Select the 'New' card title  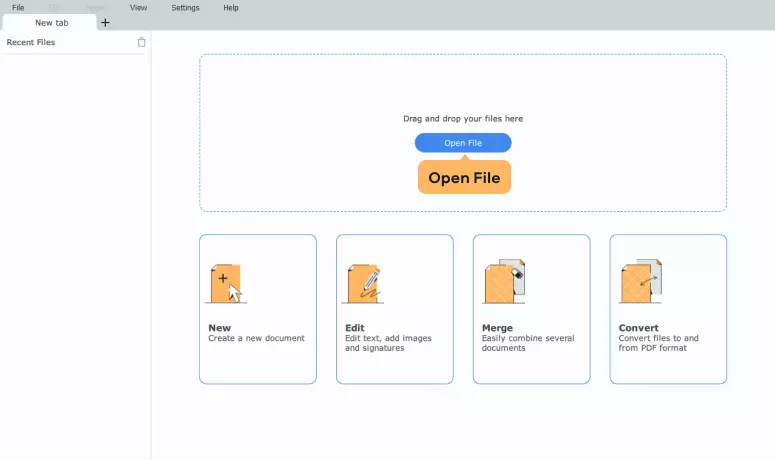tap(219, 328)
